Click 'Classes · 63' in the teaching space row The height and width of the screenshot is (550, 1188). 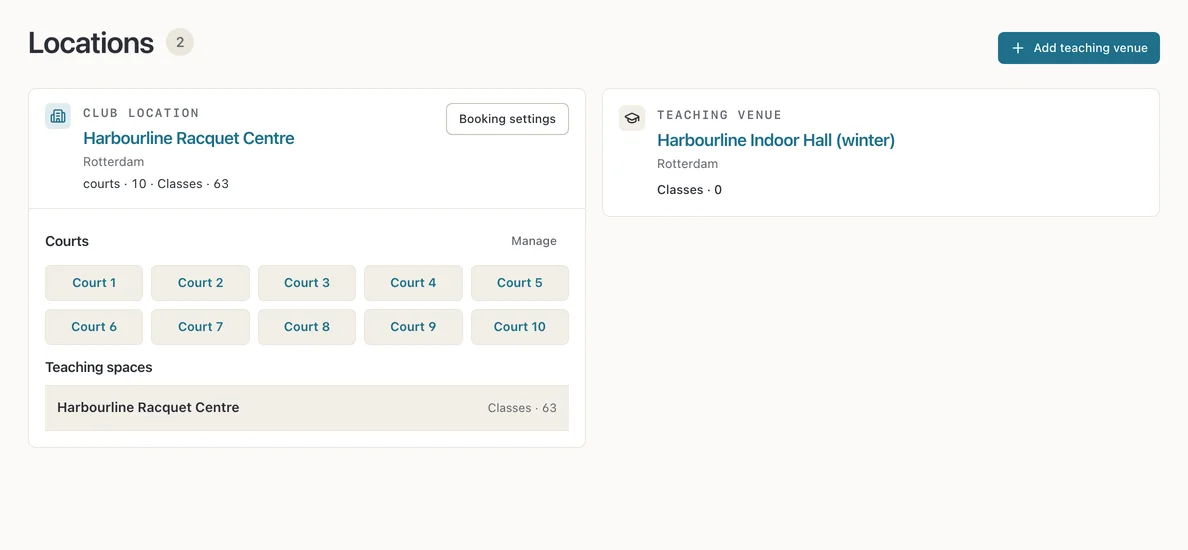click(522, 408)
